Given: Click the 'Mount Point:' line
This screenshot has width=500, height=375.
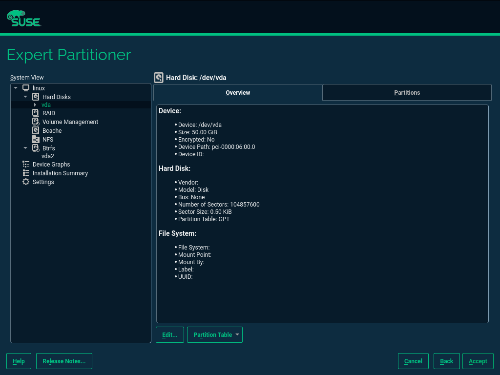Looking at the screenshot, I should (x=195, y=255).
